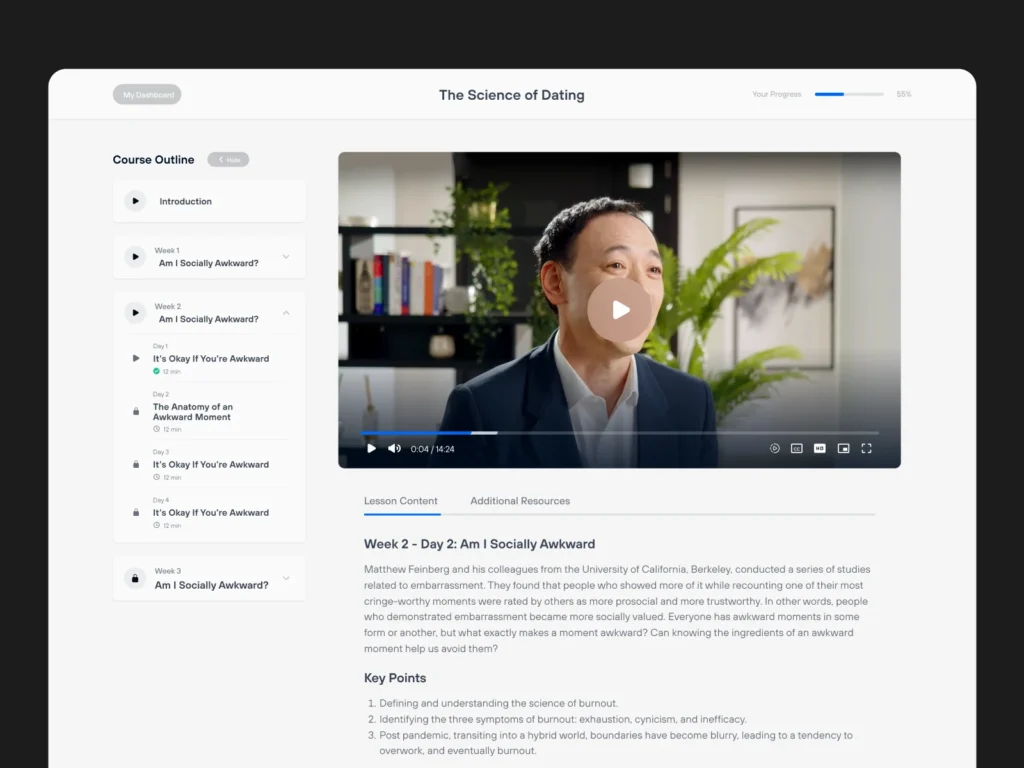Switch to the Additional Resources tab
Image resolution: width=1024 pixels, height=768 pixels.
point(520,501)
